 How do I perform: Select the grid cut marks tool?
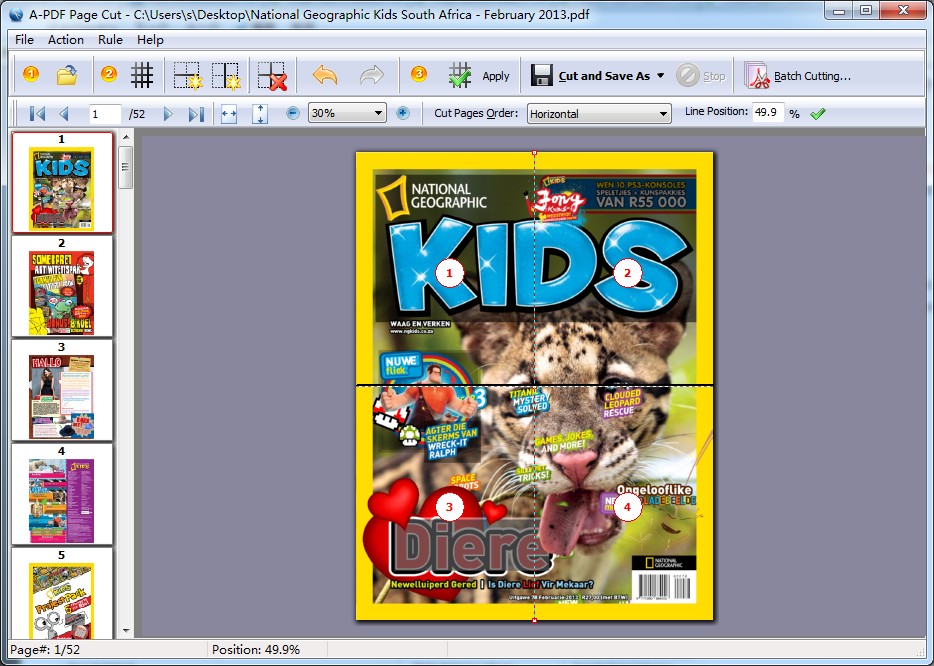[x=142, y=75]
